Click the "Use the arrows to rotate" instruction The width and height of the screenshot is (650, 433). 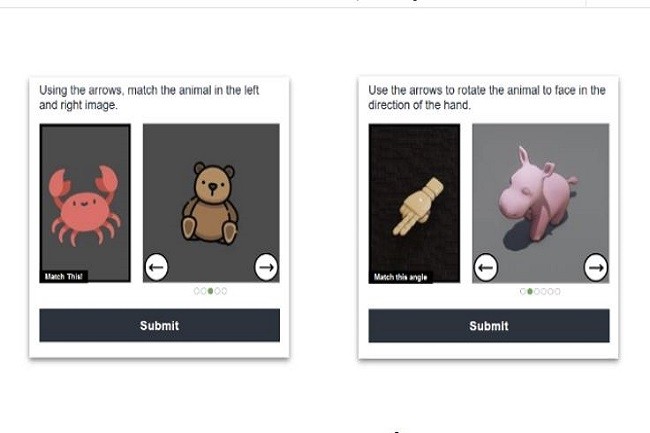click(x=487, y=97)
